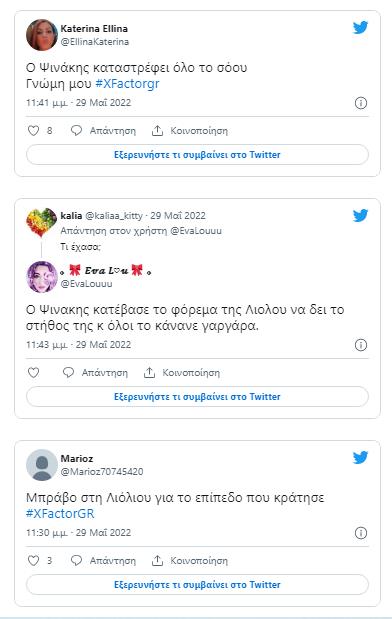This screenshot has width=392, height=619.
Task: Like Katerina Ellina's tweet with the heart
Action: 34,131
